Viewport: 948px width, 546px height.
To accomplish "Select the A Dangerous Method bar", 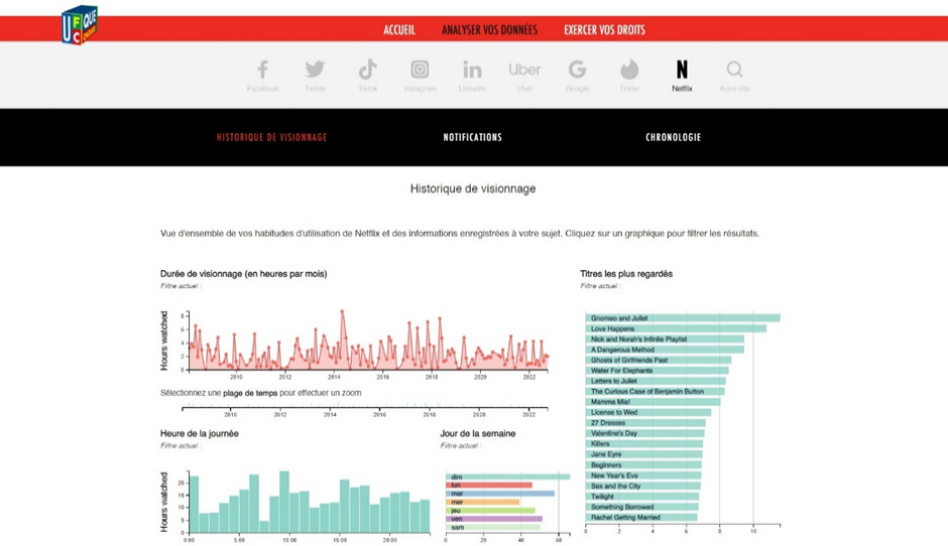I will coord(664,349).
